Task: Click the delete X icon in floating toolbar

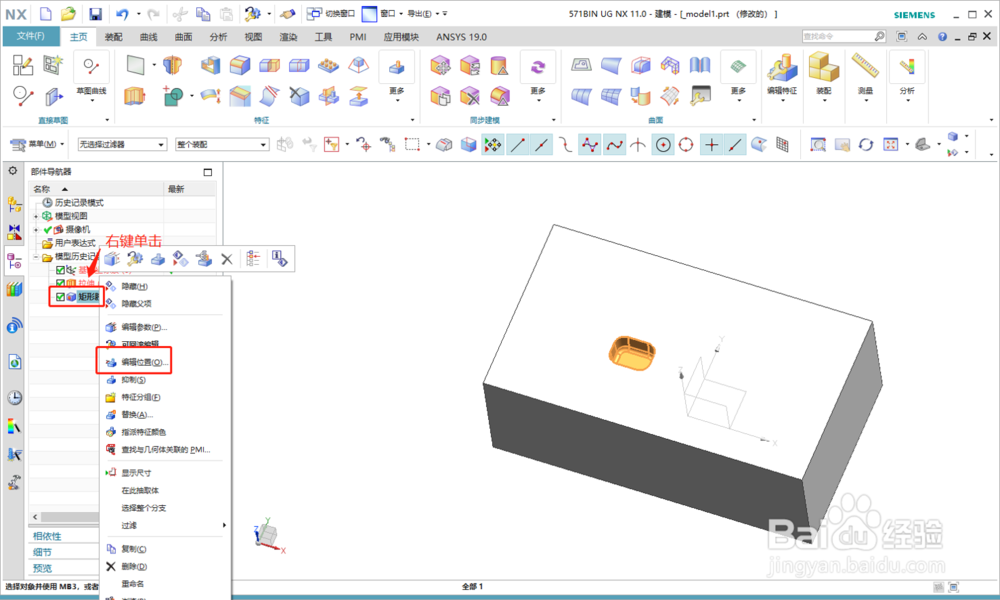Action: 227,259
